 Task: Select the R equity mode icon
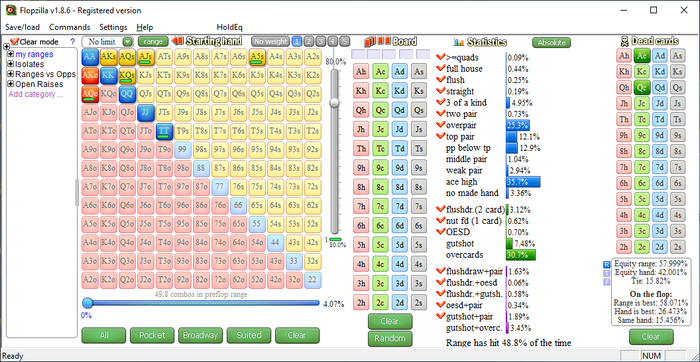pyautogui.click(x=606, y=264)
